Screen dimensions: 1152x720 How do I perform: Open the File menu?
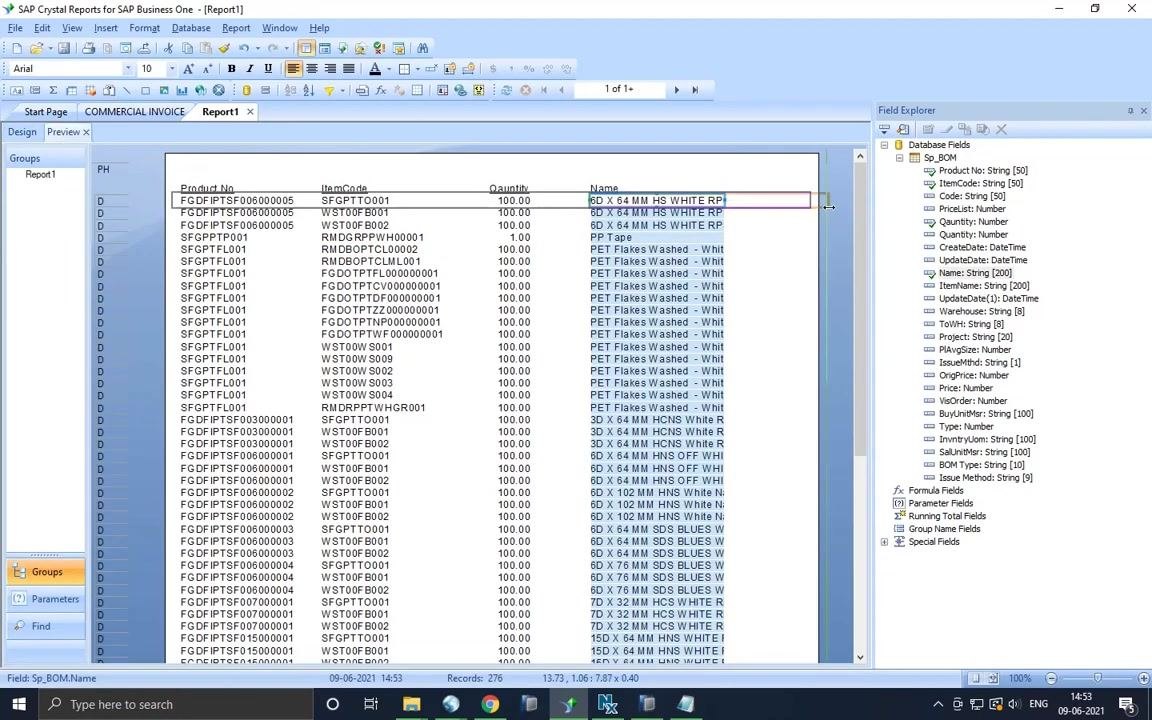15,28
